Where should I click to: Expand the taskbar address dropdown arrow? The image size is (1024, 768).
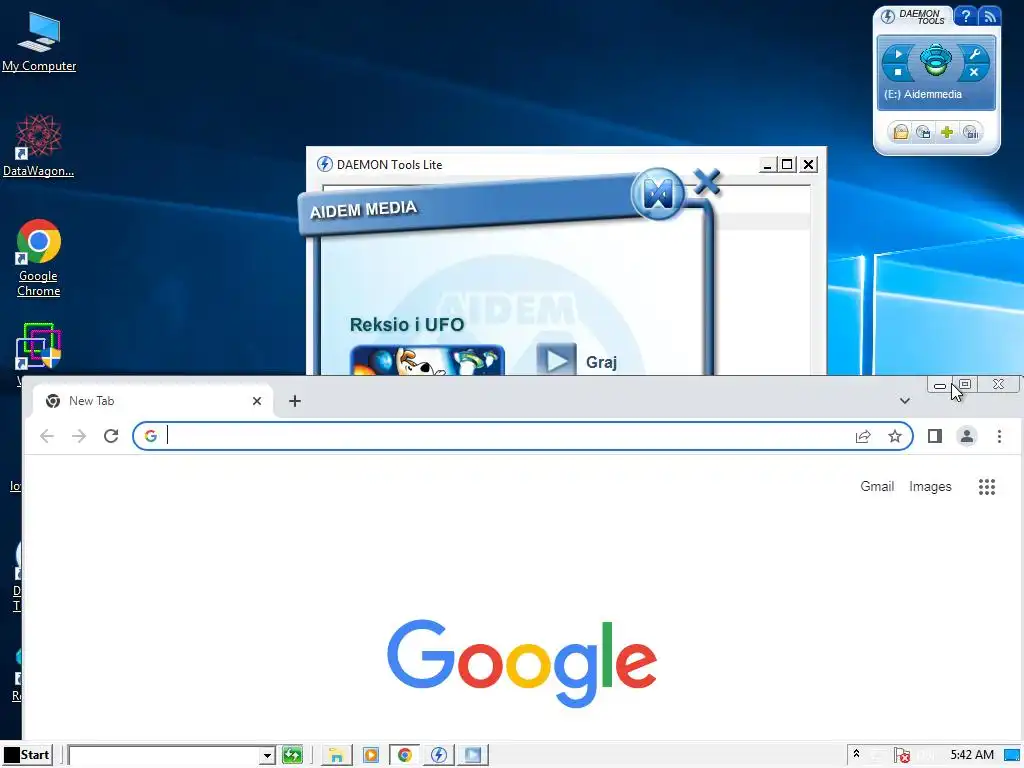coord(266,756)
